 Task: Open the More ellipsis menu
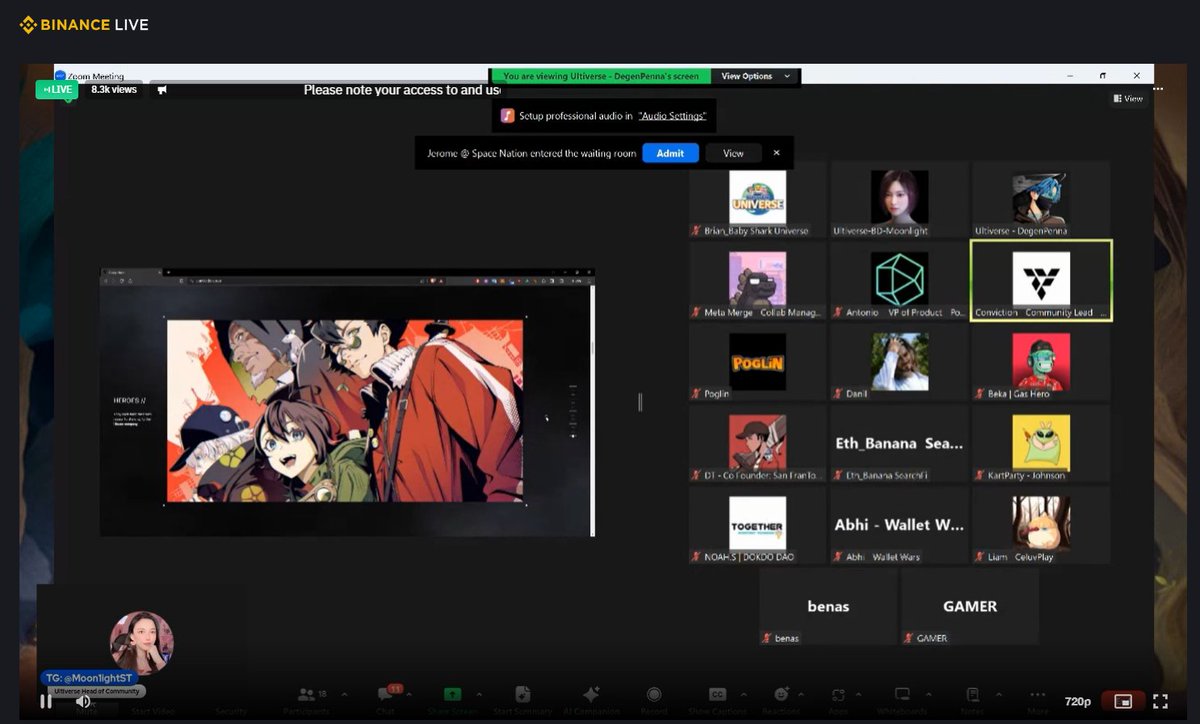point(1037,693)
